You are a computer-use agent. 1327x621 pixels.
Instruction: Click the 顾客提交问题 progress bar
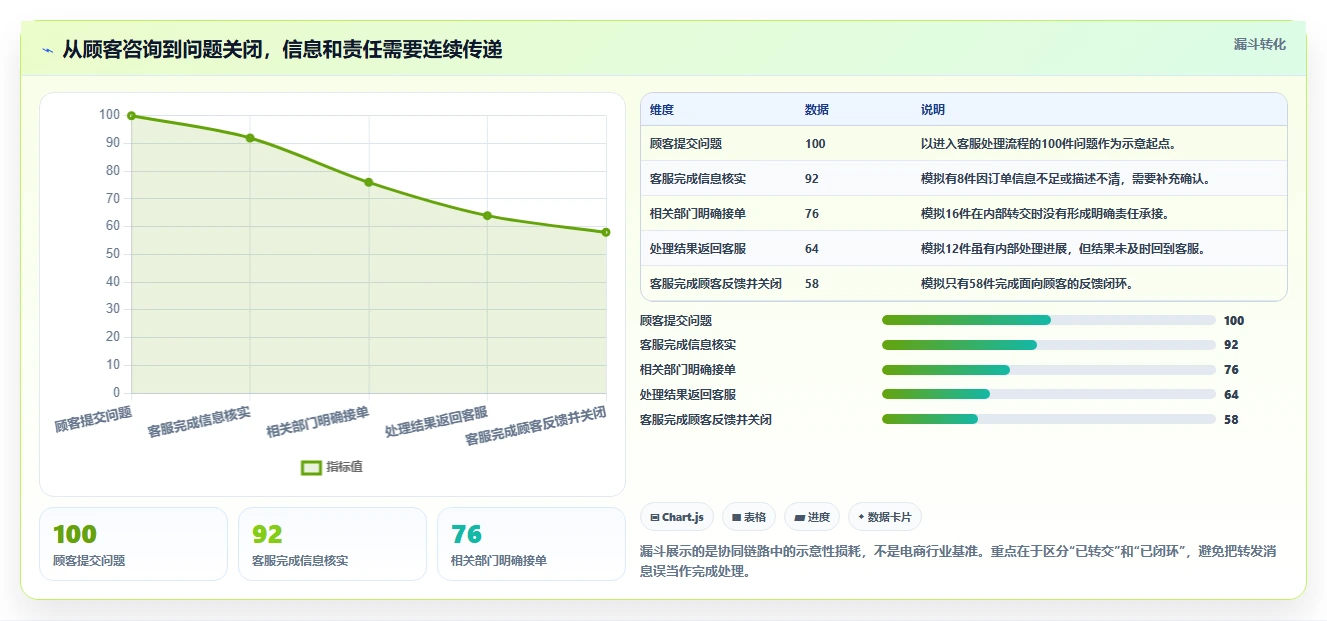pos(1049,320)
